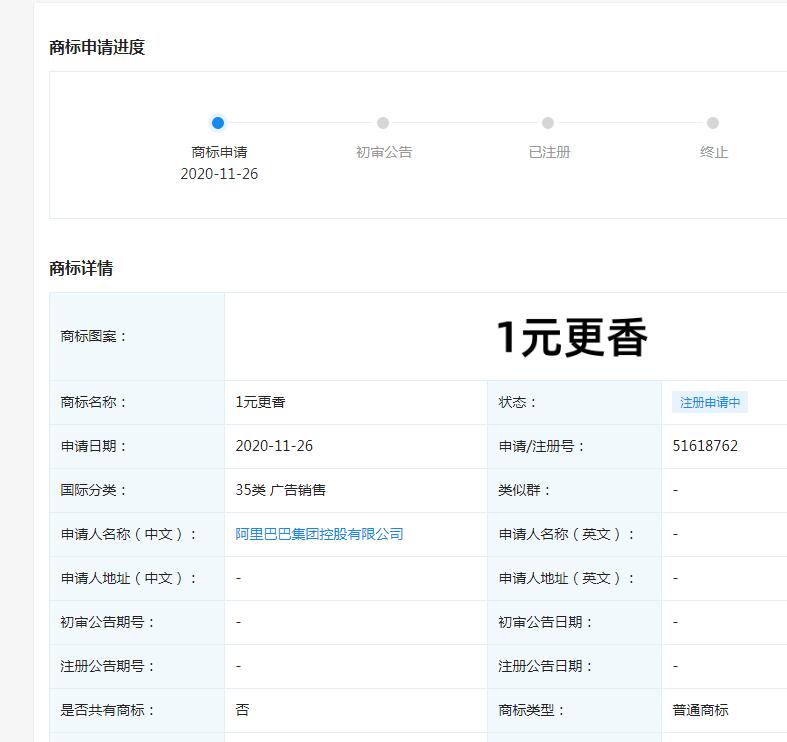Screen dimensions: 787x742
Task: Click the 申请人名称（中文） field label
Action: [x=128, y=534]
